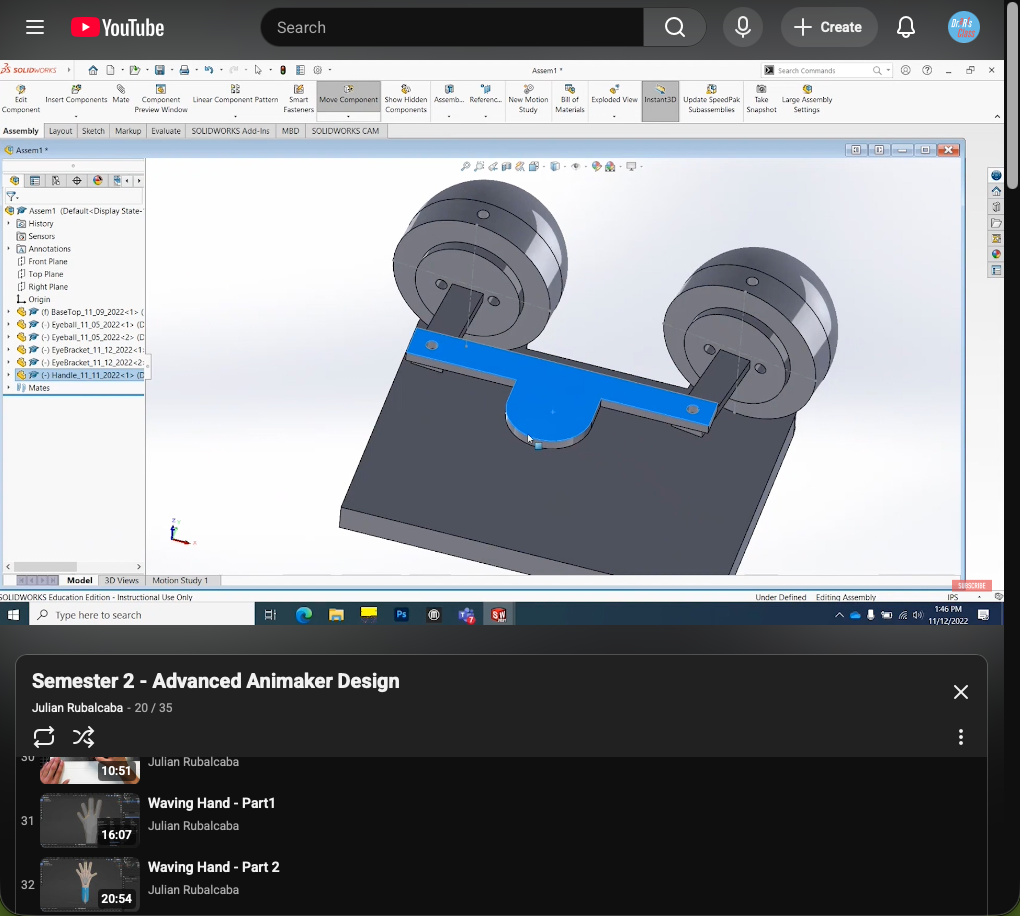Screen dimensions: 1020x916
Task: Click Show Hidden Components
Action: pyautogui.click(x=406, y=99)
